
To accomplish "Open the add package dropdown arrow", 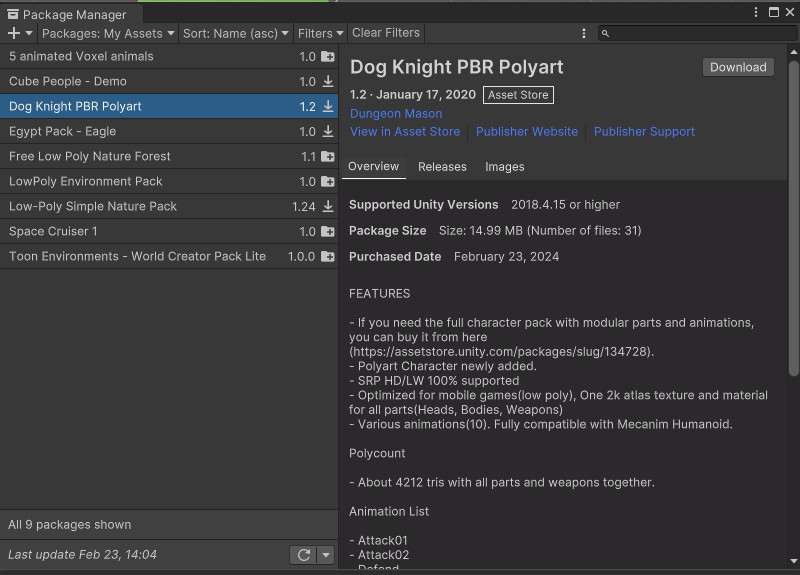I will 29,33.
